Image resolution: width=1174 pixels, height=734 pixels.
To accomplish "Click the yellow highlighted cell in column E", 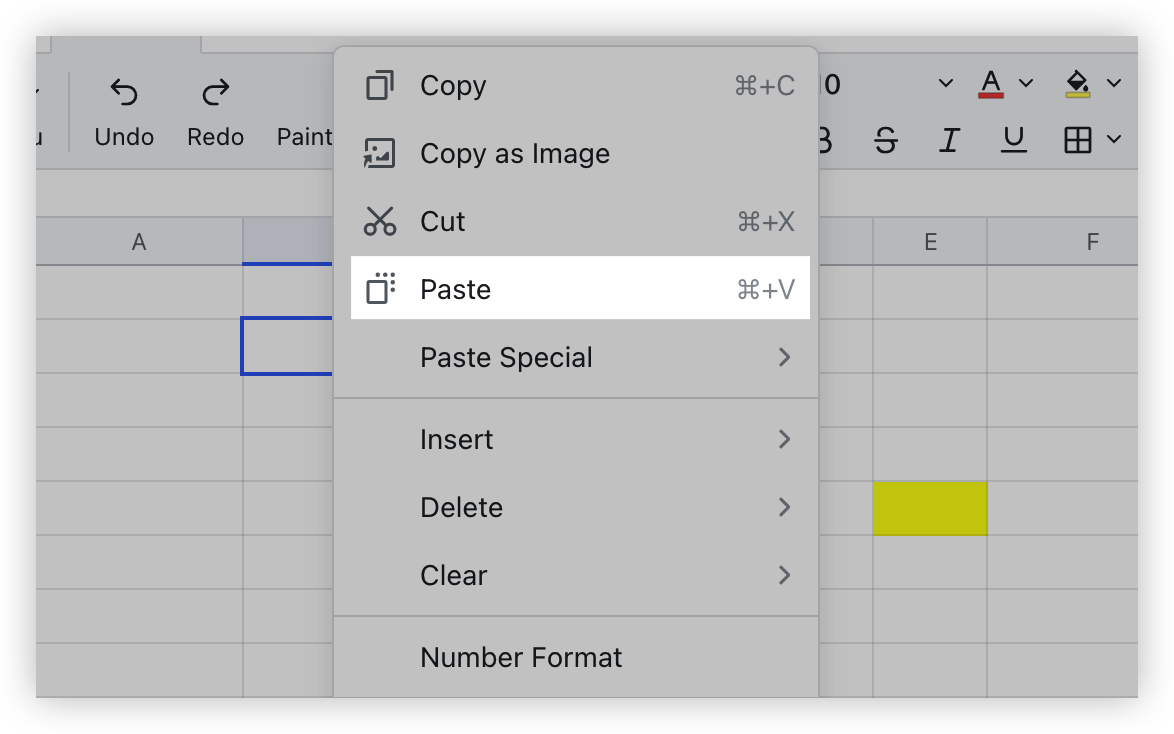I will click(930, 507).
